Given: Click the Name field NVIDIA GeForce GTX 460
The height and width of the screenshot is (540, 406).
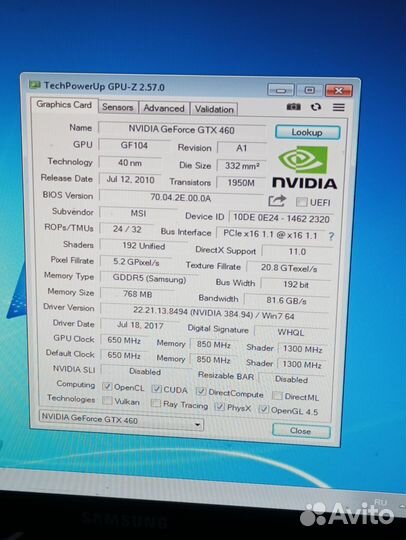Looking at the screenshot, I should click(x=181, y=130).
